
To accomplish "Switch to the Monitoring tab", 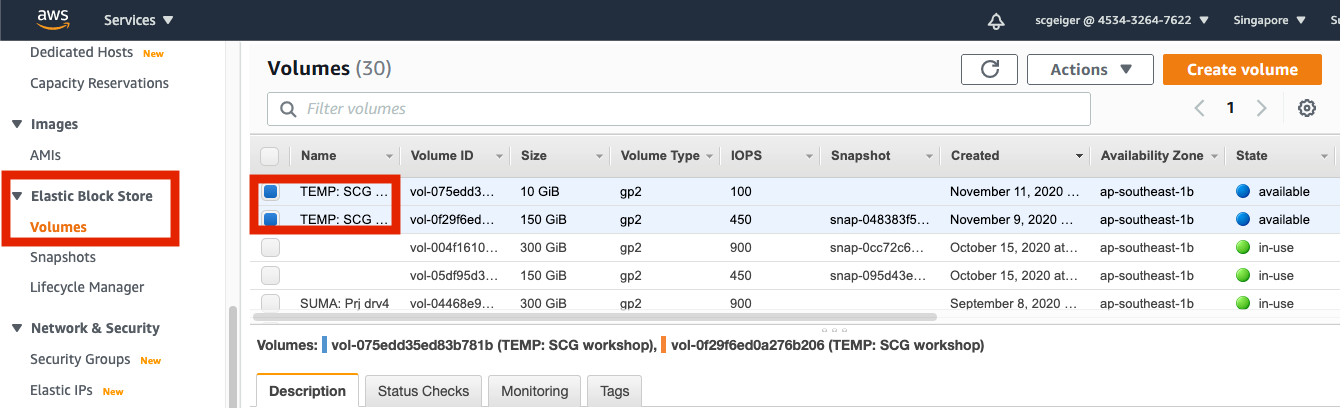I will coord(534,391).
